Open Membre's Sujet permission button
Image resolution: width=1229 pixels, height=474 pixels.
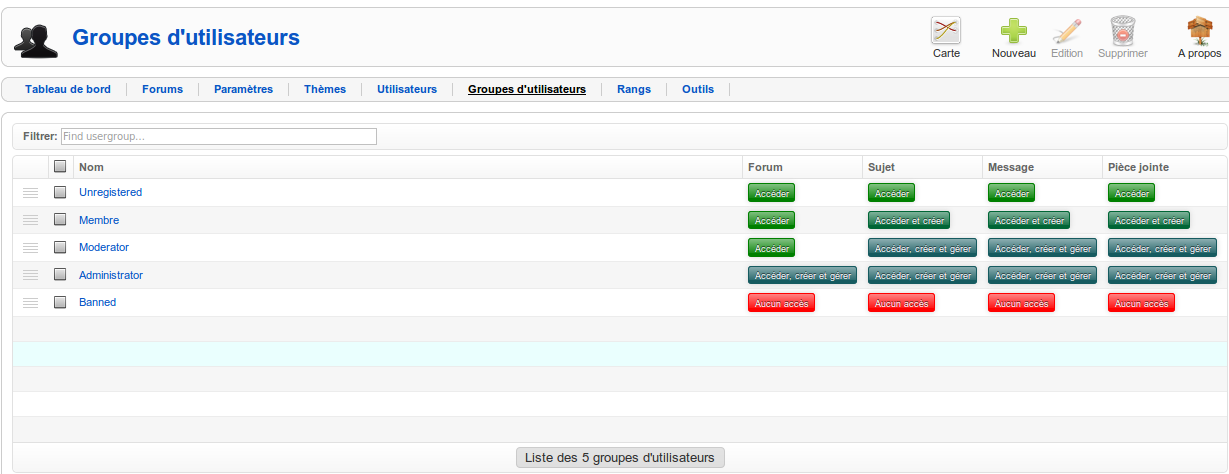tap(908, 220)
